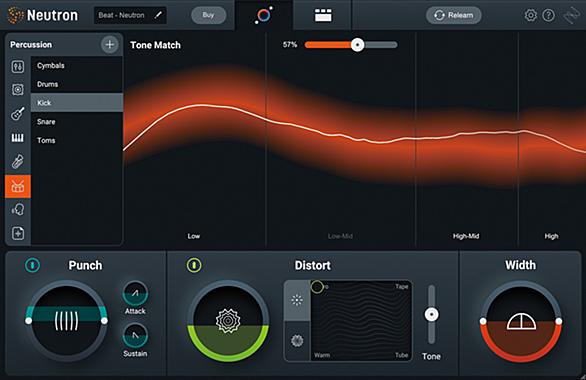Select the brass horn instrument category icon
This screenshot has width=586, height=380.
click(18, 161)
